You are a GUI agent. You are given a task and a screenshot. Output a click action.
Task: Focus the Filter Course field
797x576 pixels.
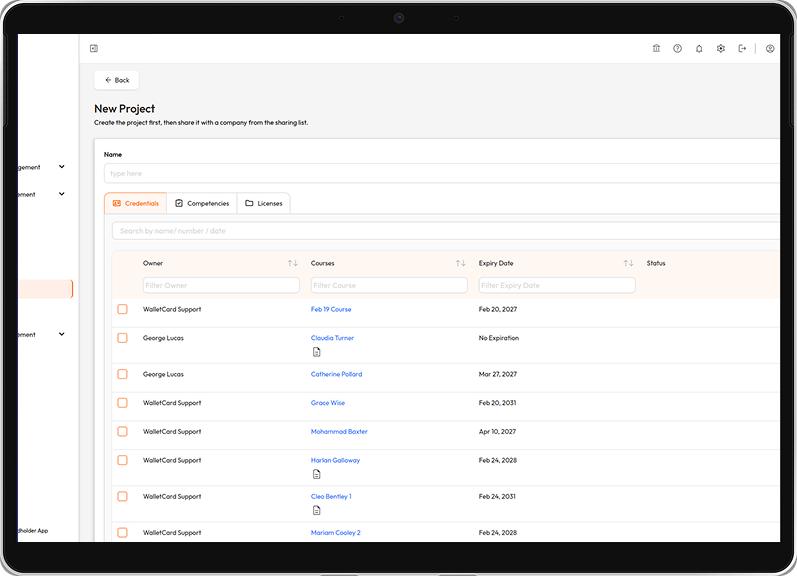389,285
